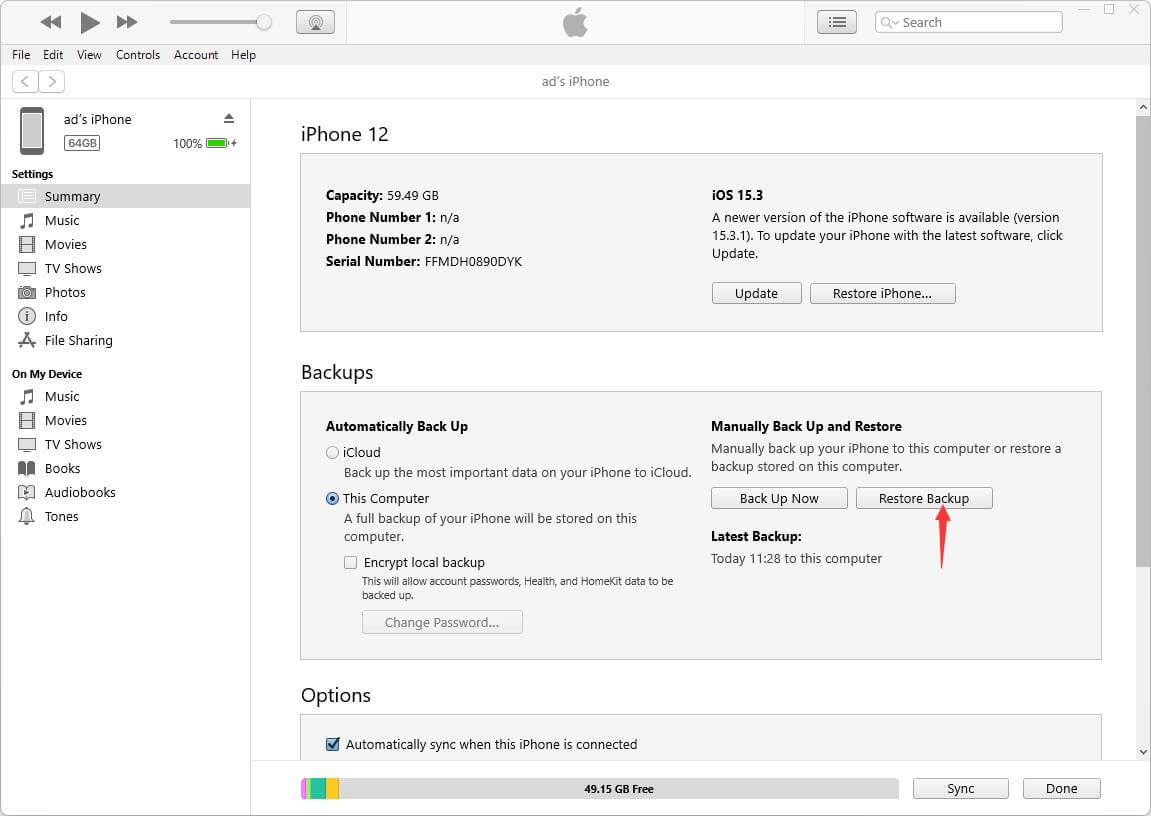Open the Help menu
Viewport: 1151px width, 816px height.
[243, 55]
